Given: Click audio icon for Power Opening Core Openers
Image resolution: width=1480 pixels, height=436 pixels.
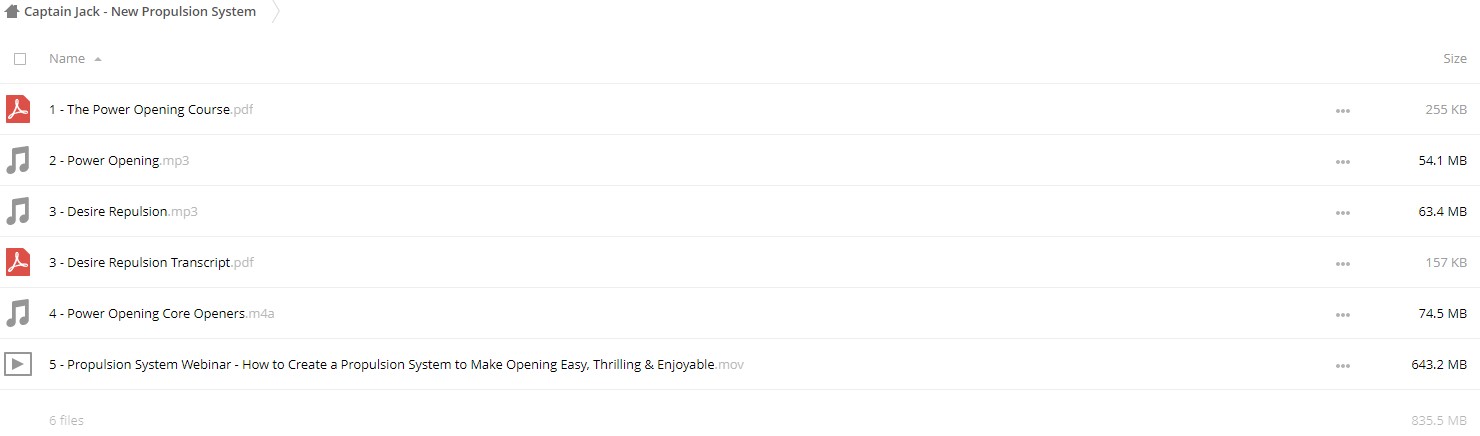Looking at the screenshot, I should coord(18,313).
